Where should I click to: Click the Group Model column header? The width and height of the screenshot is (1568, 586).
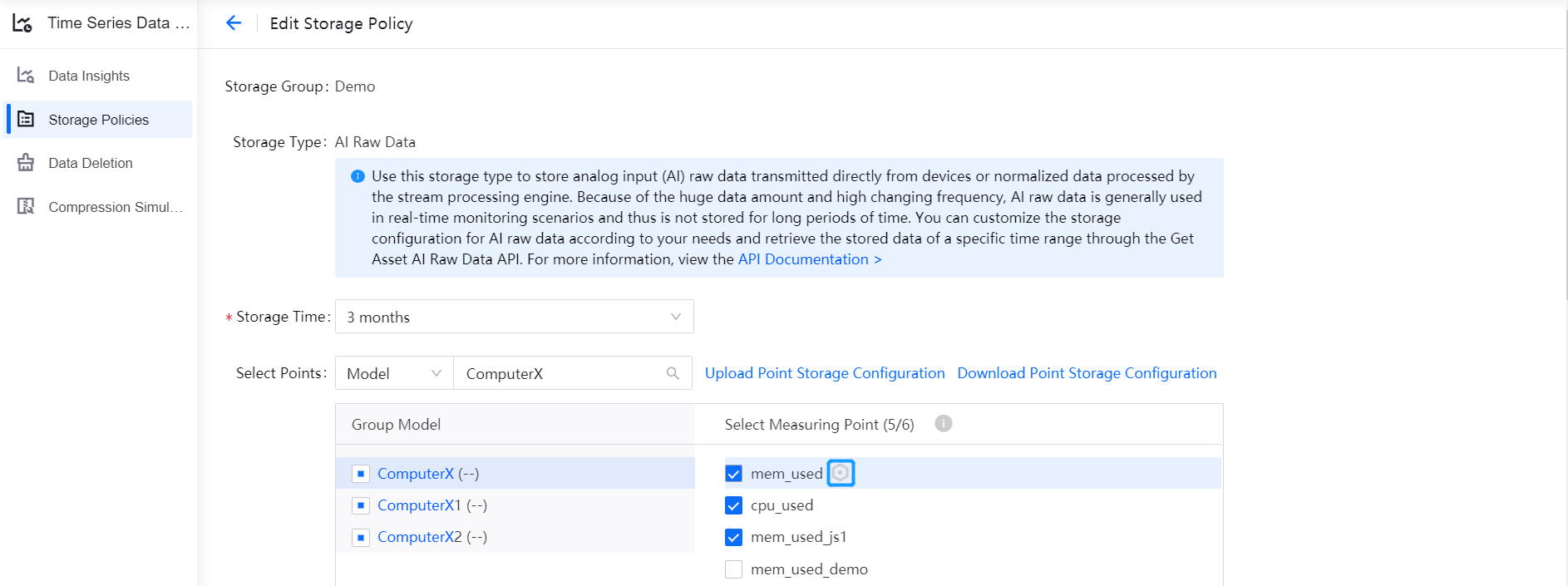[x=396, y=425]
